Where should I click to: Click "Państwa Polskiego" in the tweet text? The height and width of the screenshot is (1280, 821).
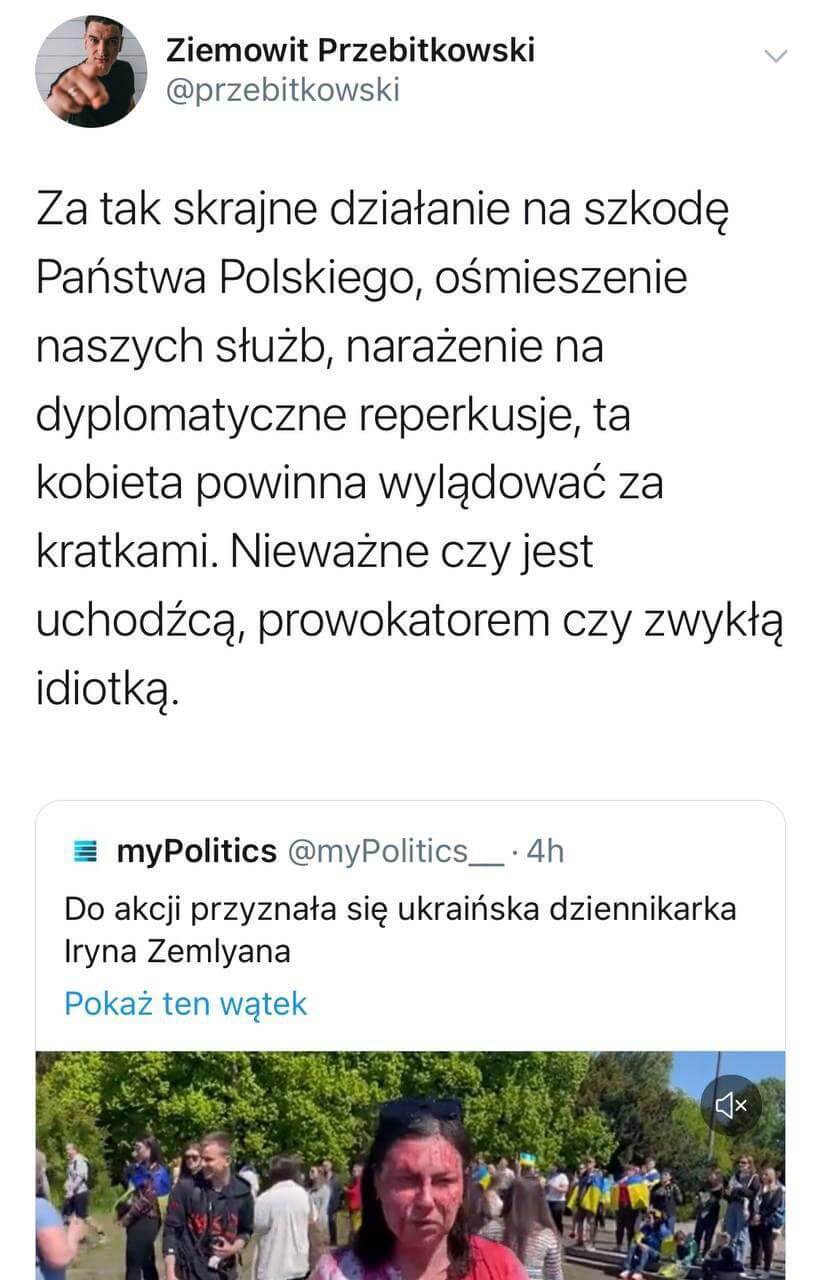coord(216,278)
